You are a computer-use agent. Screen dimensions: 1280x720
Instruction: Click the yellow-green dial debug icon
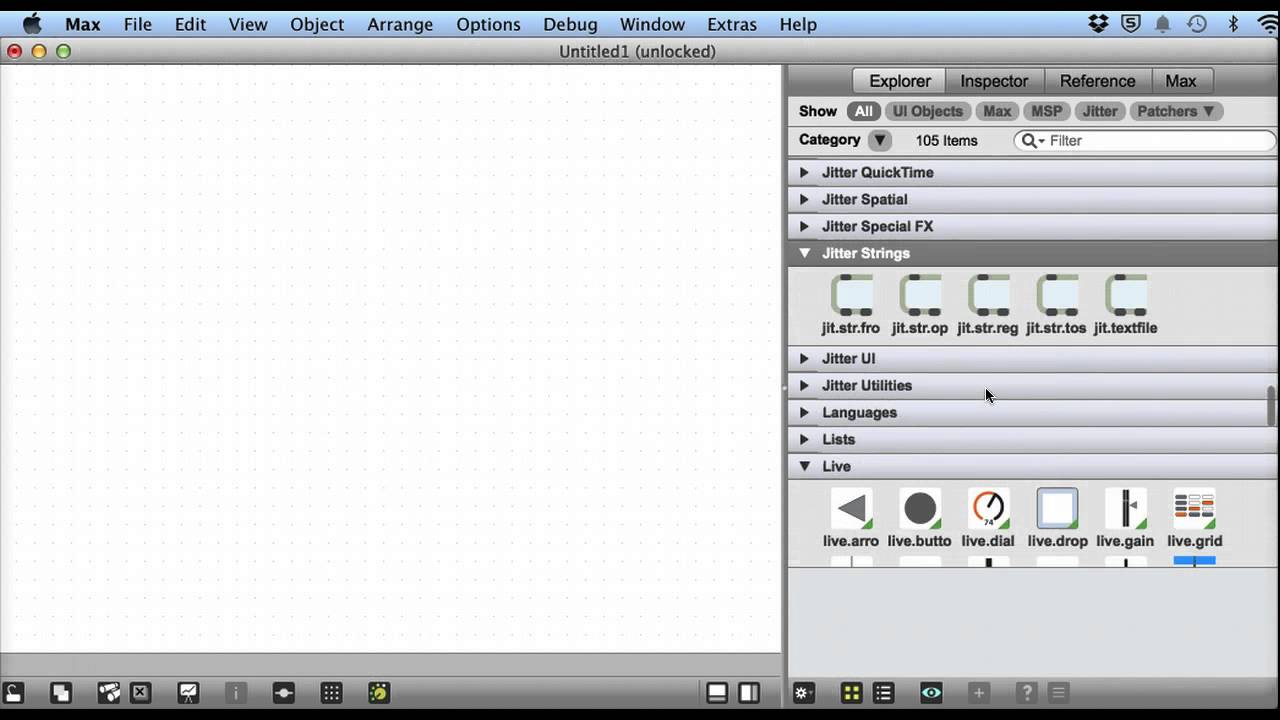pos(379,692)
